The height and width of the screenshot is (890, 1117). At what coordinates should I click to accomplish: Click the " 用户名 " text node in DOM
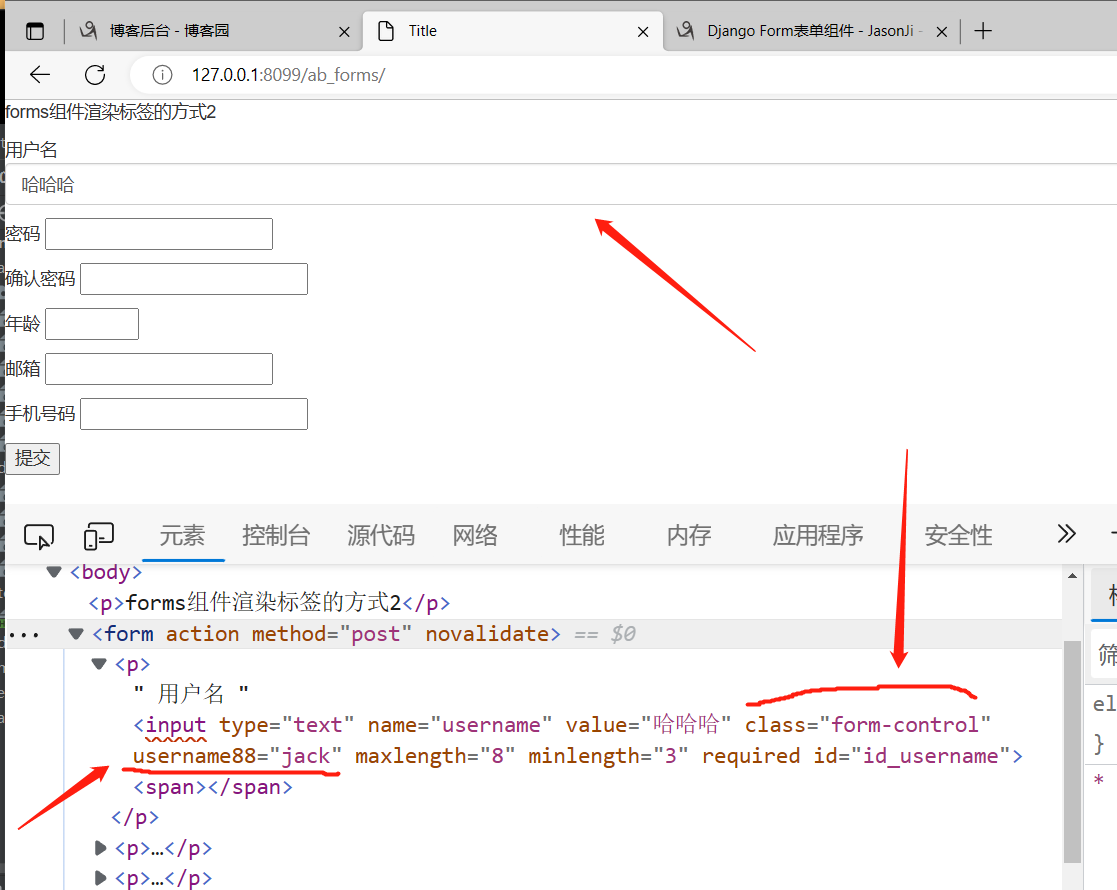[191, 693]
